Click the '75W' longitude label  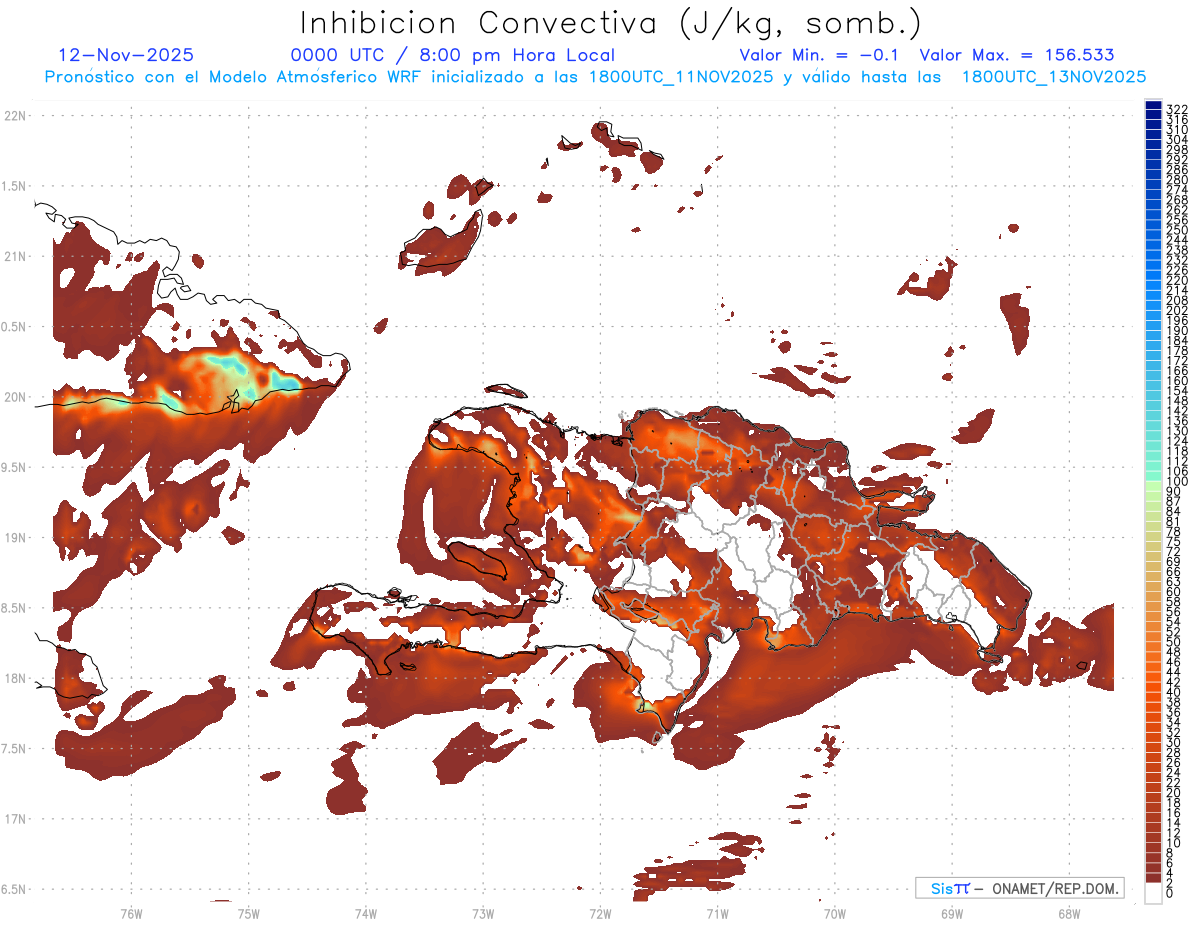[249, 913]
